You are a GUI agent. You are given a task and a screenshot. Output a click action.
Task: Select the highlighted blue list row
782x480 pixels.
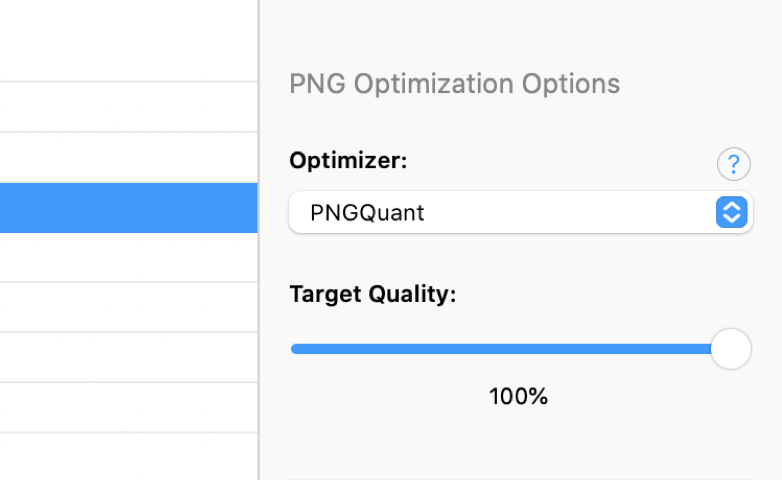[x=129, y=208]
